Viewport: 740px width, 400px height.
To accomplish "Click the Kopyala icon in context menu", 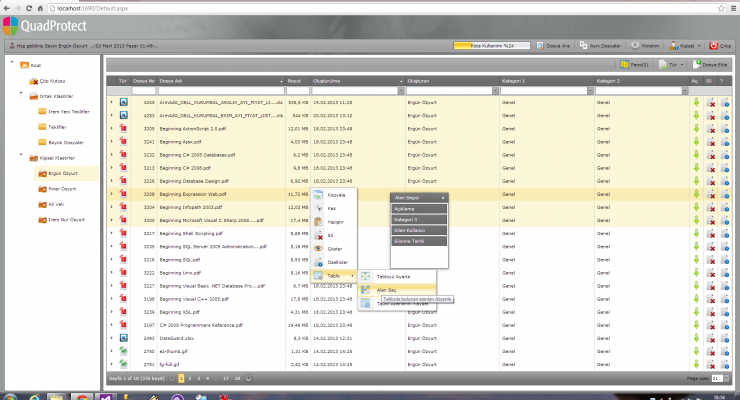I will tap(318, 195).
